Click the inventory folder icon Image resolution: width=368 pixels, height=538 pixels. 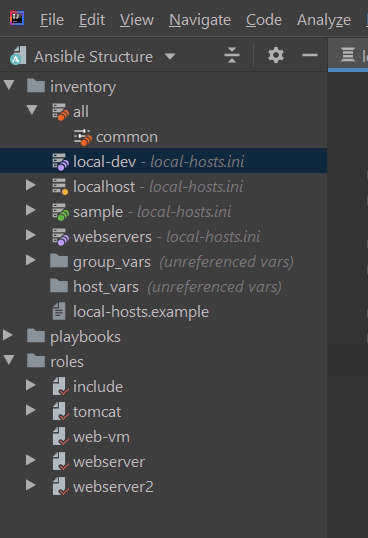[x=36, y=85]
